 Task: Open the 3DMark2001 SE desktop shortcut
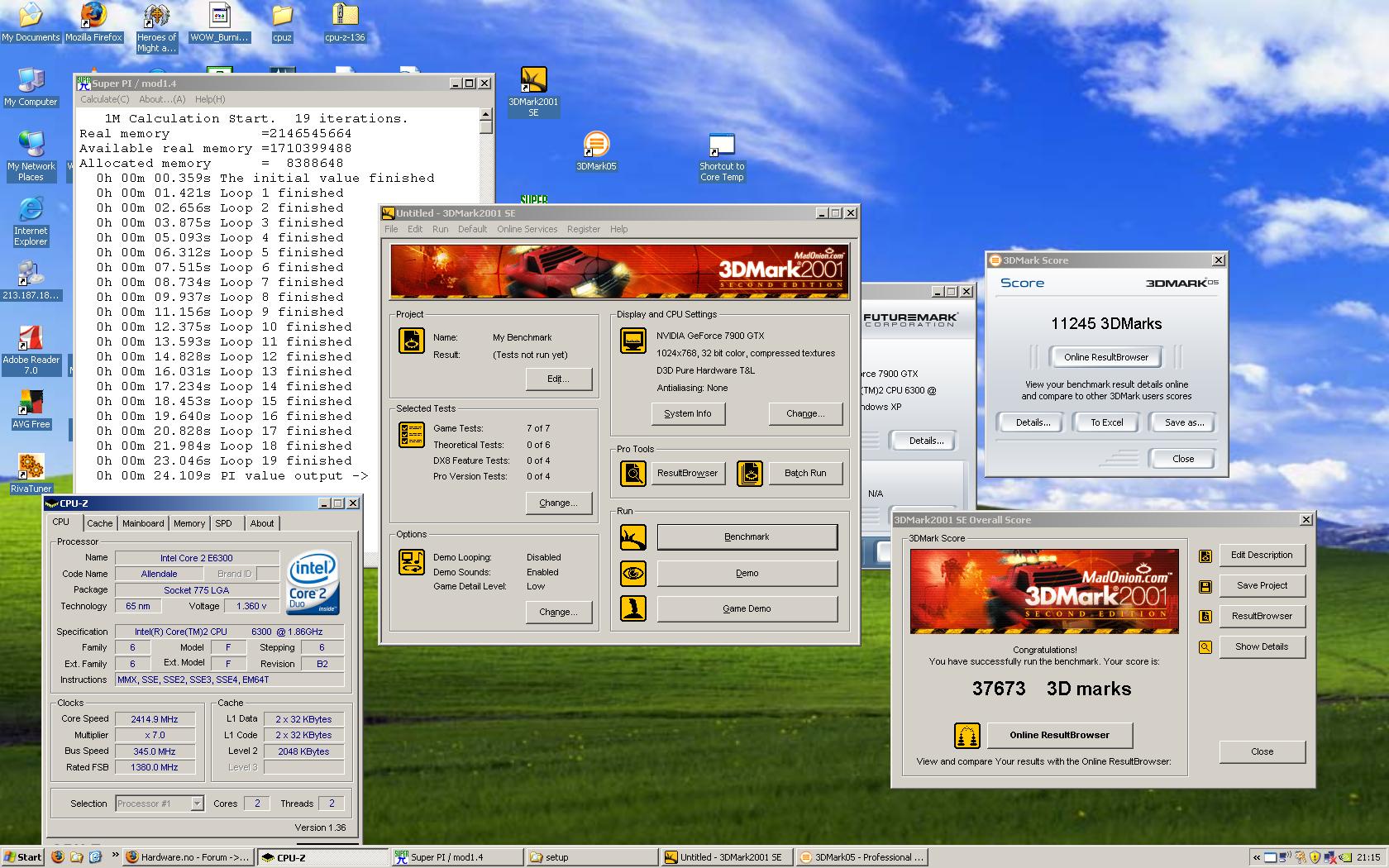(x=533, y=92)
